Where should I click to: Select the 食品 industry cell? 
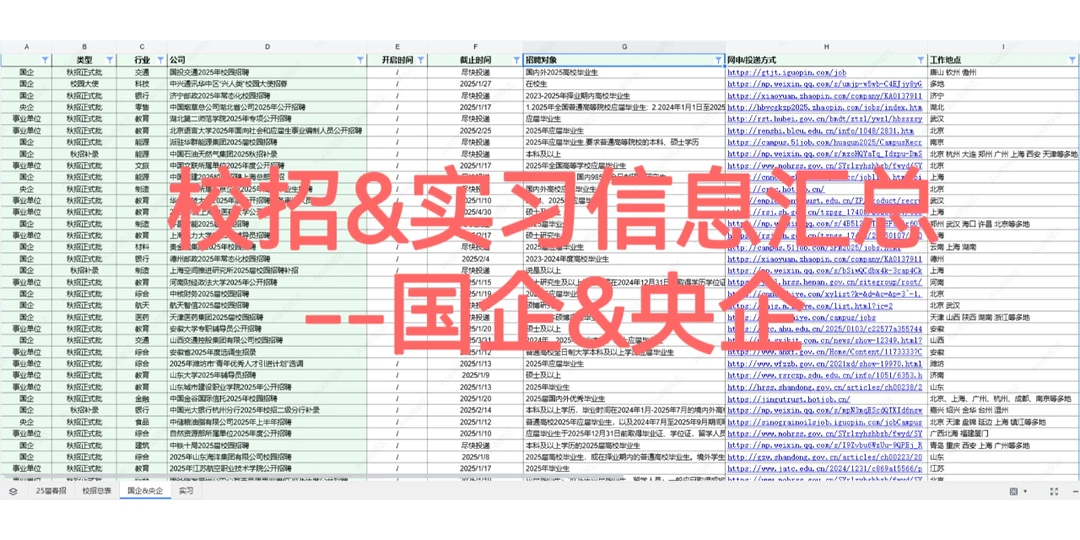(142, 422)
